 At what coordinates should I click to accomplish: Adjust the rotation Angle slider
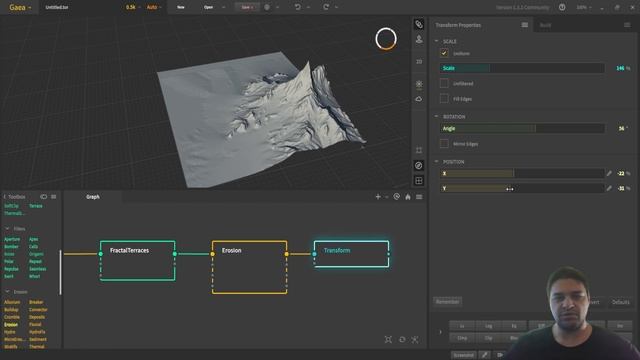pos(522,129)
